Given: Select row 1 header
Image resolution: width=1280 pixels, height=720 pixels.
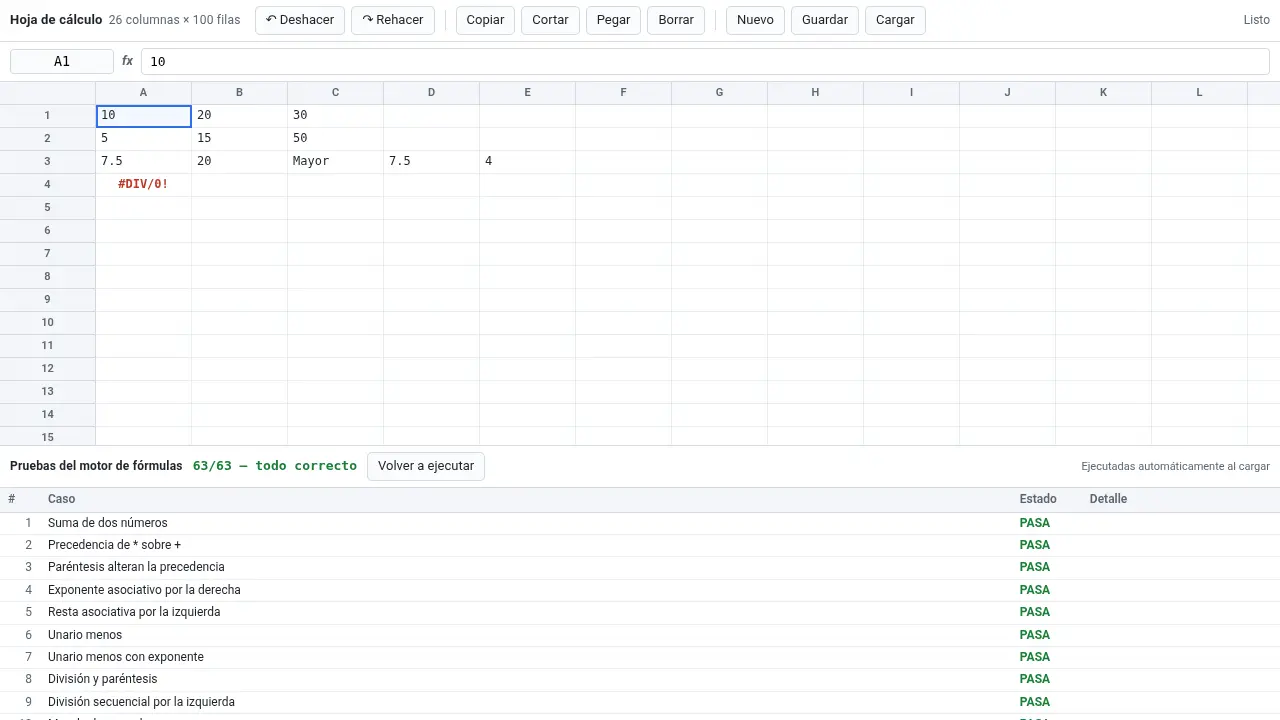Looking at the screenshot, I should tap(47, 116).
